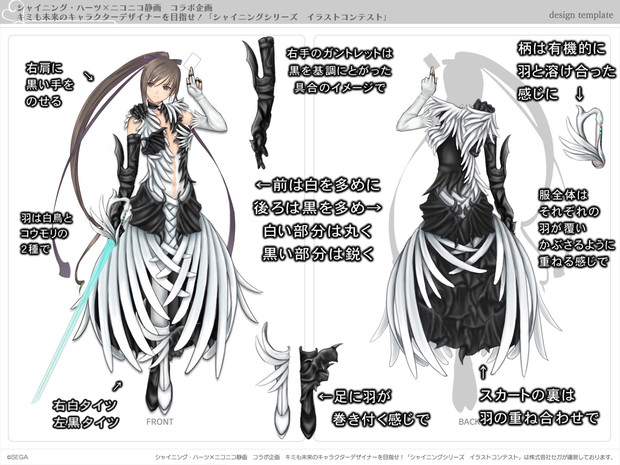This screenshot has width=620, height=465.
Task: Select header line starting 'キミも未来のキャラクターデザイナー'
Action: [x=202, y=17]
